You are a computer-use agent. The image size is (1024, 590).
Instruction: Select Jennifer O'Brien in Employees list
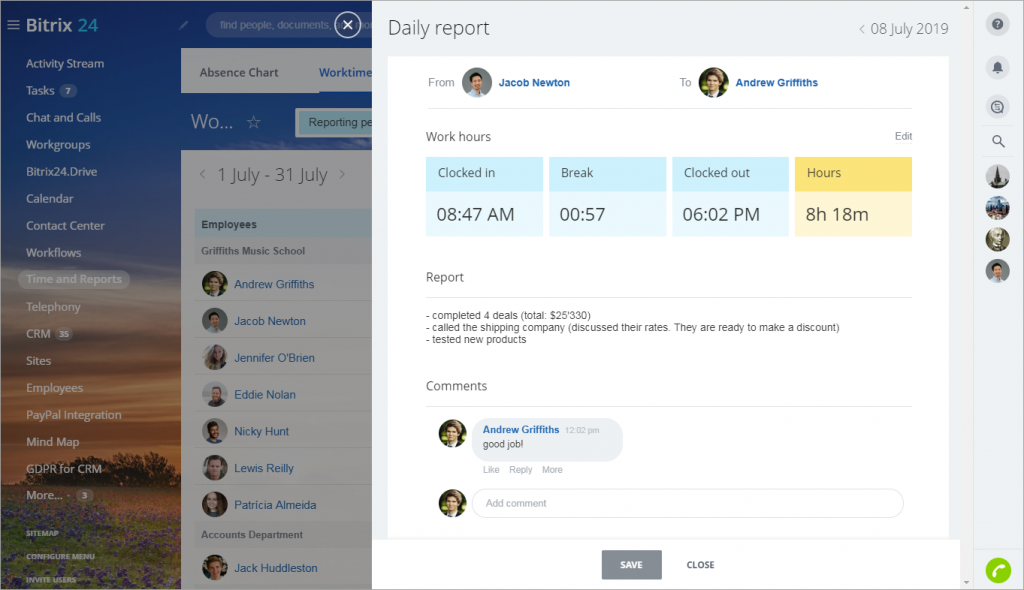[274, 358]
